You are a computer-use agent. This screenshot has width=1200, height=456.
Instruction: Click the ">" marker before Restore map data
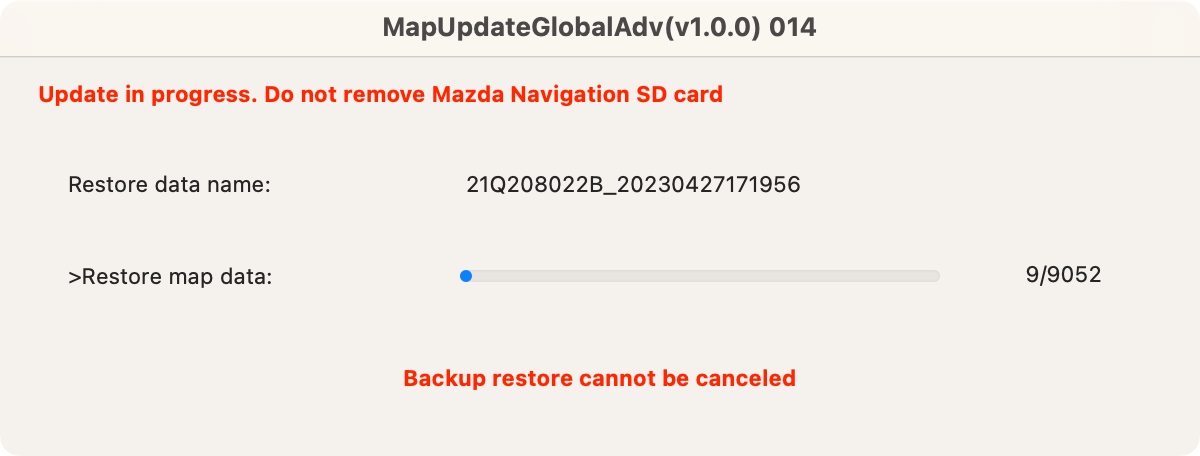[x=74, y=278]
